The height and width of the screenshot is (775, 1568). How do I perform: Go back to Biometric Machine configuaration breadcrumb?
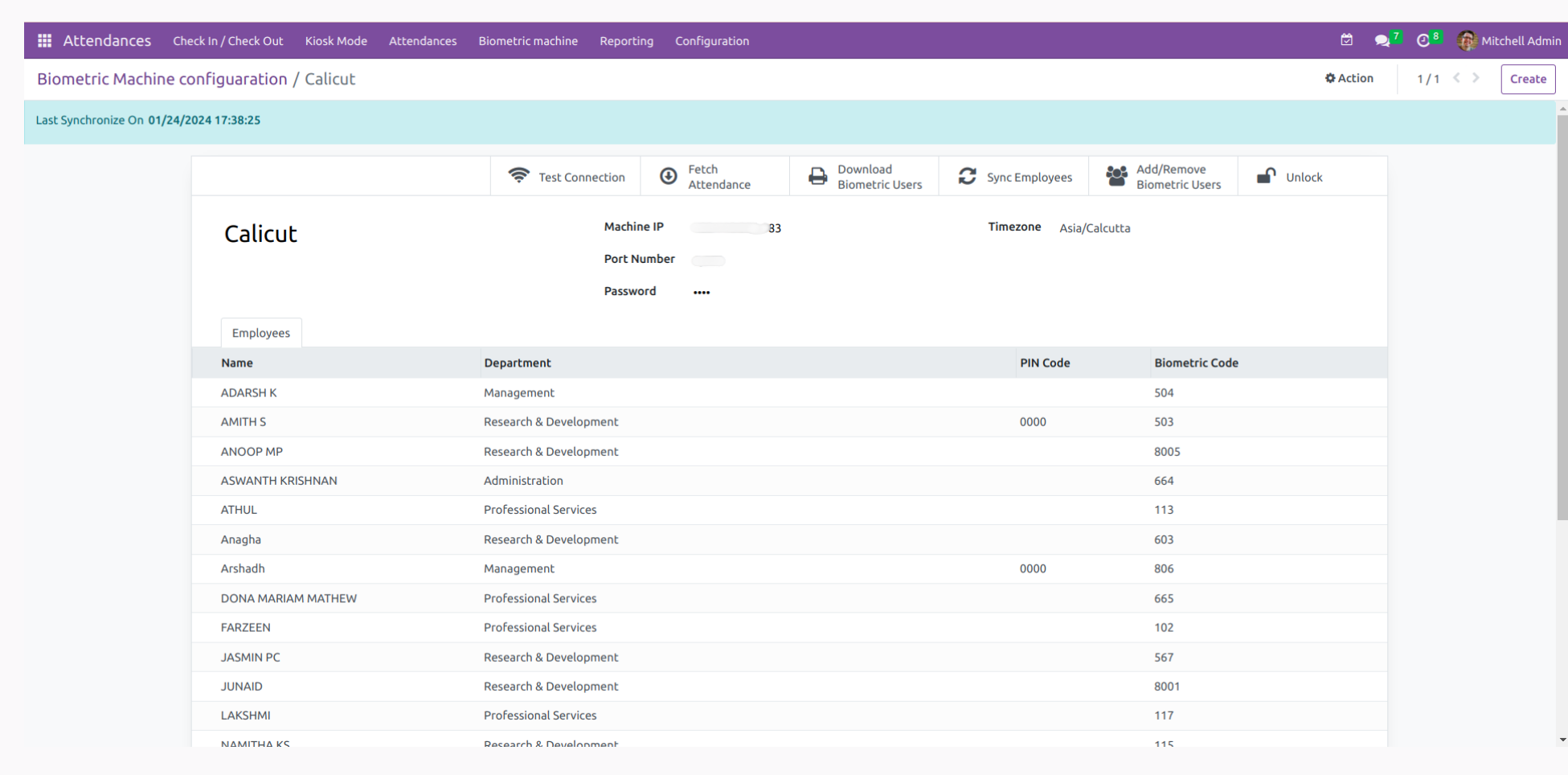[162, 79]
